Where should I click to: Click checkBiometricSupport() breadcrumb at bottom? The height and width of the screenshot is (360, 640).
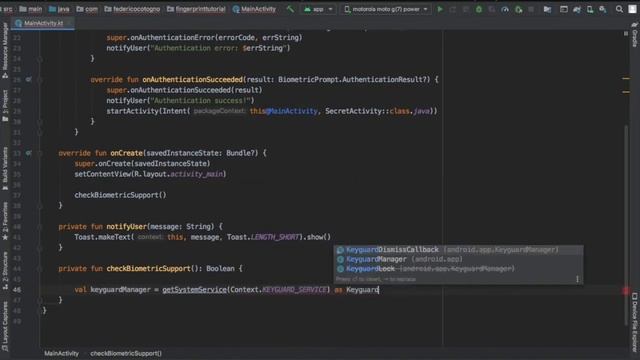pyautogui.click(x=126, y=353)
